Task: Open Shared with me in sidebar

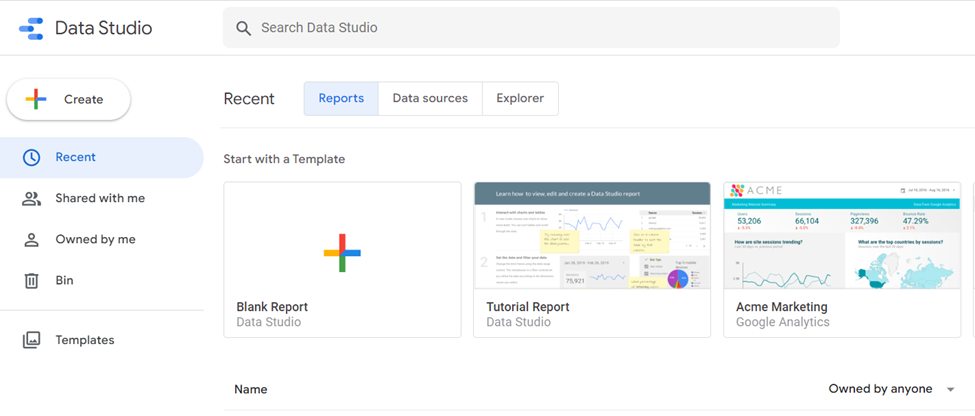Action: tap(101, 198)
